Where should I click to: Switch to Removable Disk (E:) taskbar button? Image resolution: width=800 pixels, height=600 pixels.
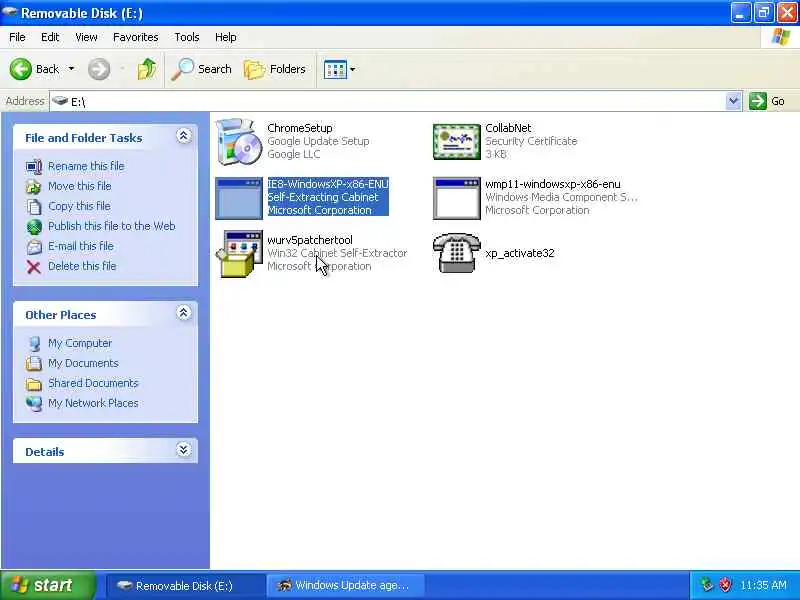185,586
